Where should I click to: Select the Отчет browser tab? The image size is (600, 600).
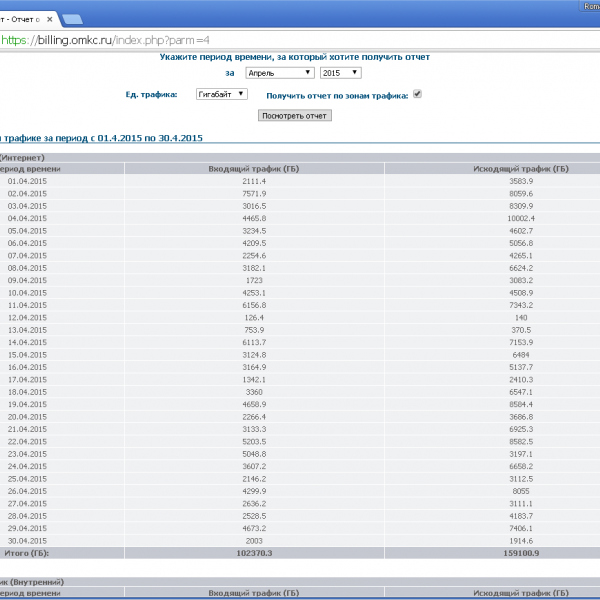click(x=24, y=19)
